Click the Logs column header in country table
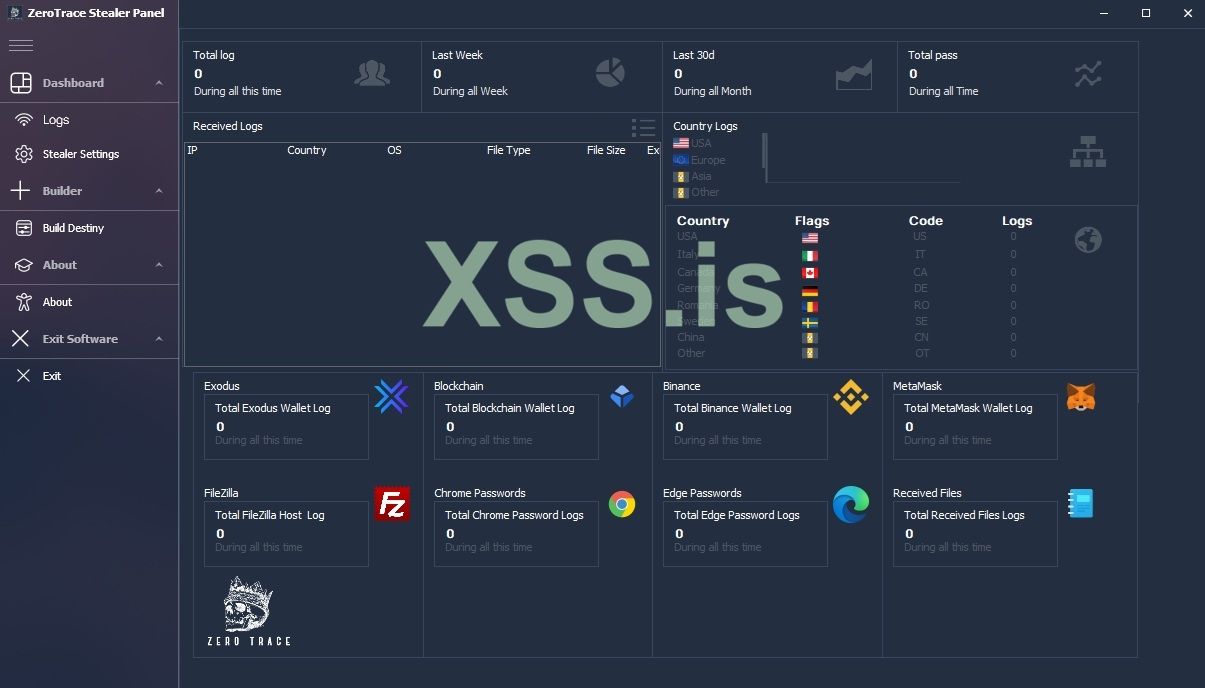The width and height of the screenshot is (1205, 688). click(x=1017, y=221)
